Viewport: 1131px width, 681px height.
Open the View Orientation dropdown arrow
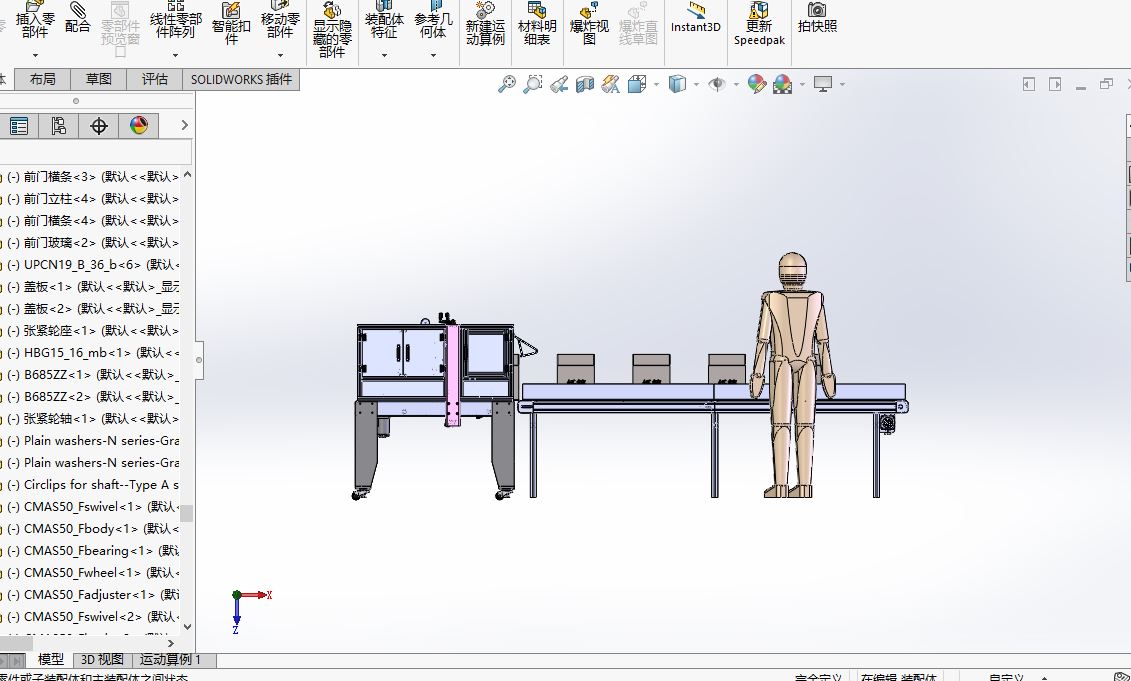(x=656, y=84)
